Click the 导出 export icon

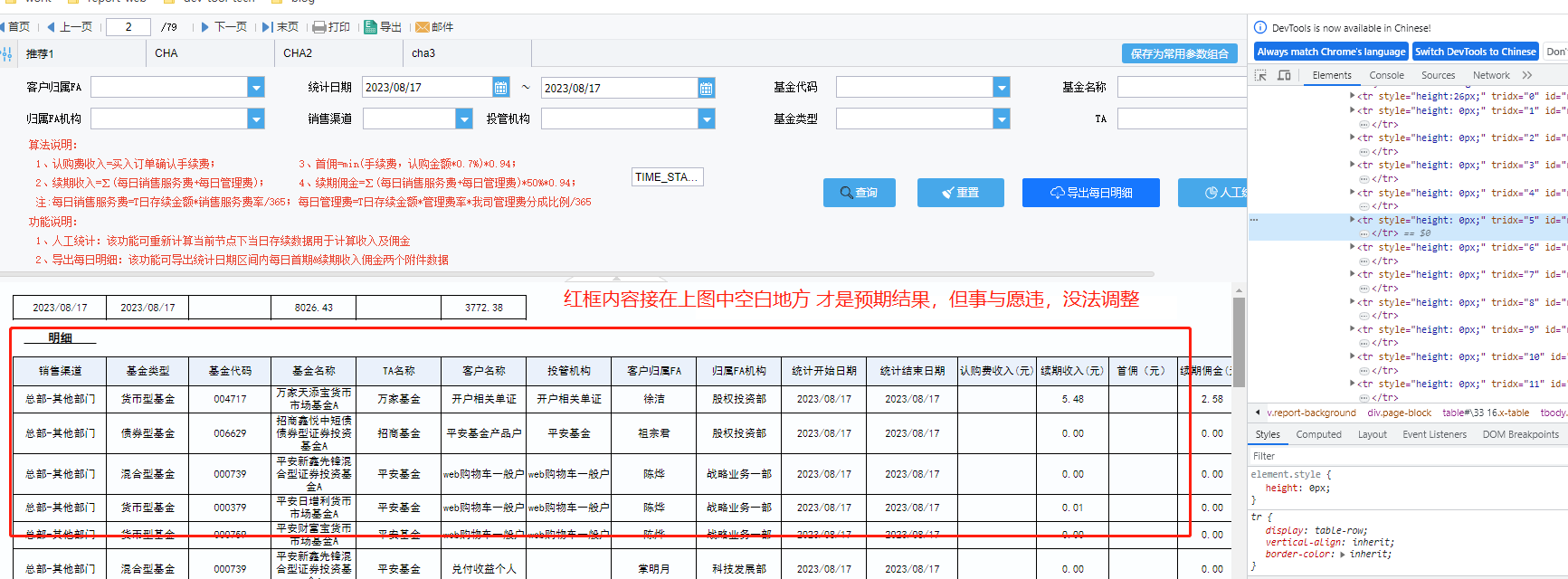point(370,27)
